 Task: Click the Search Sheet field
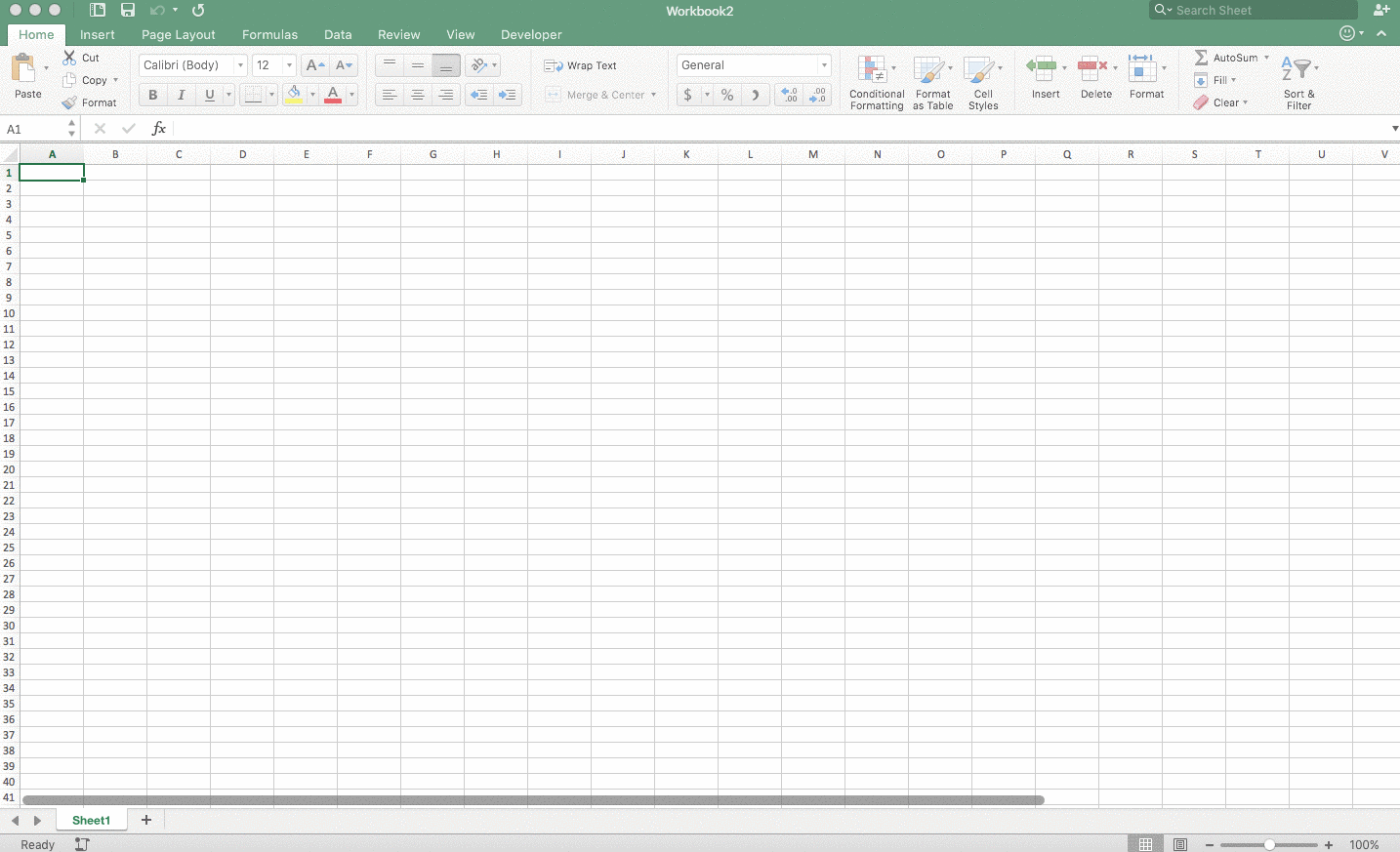tap(1255, 10)
